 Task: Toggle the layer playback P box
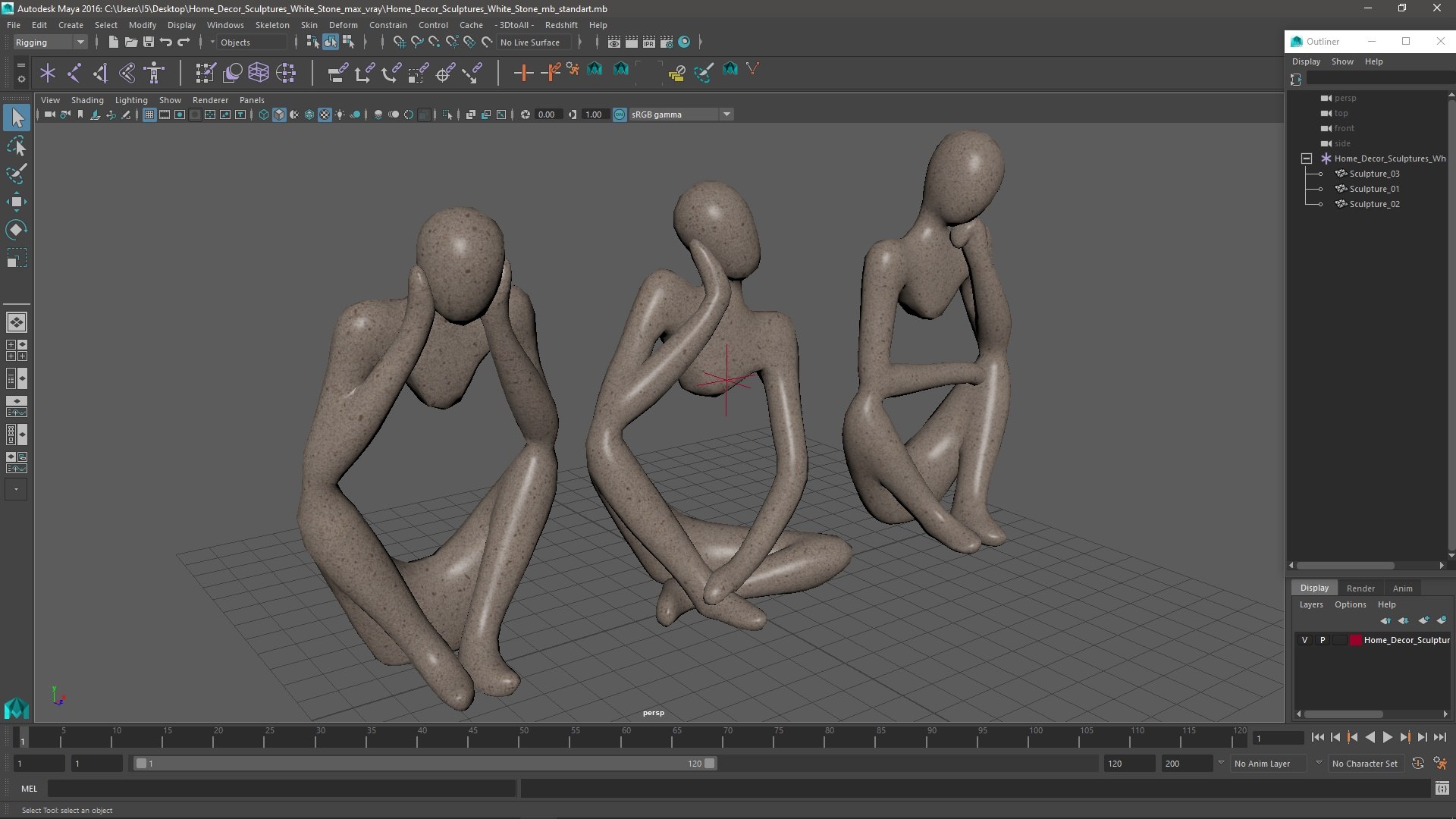[1323, 640]
